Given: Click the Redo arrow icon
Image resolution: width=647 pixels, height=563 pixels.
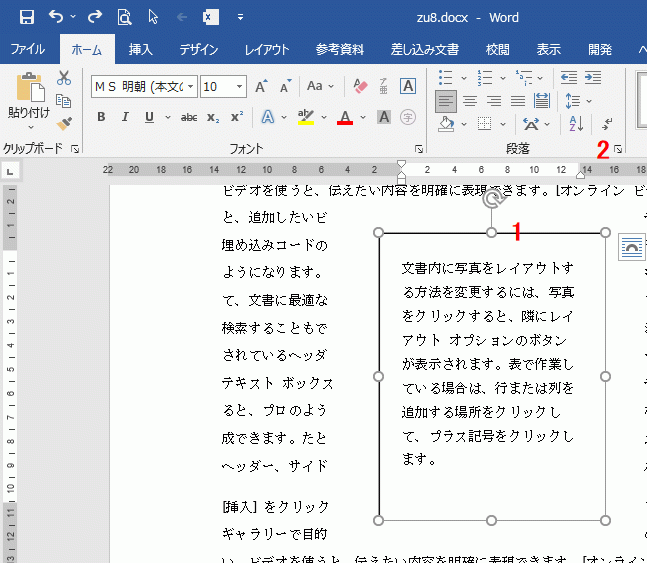Looking at the screenshot, I should click(x=95, y=17).
